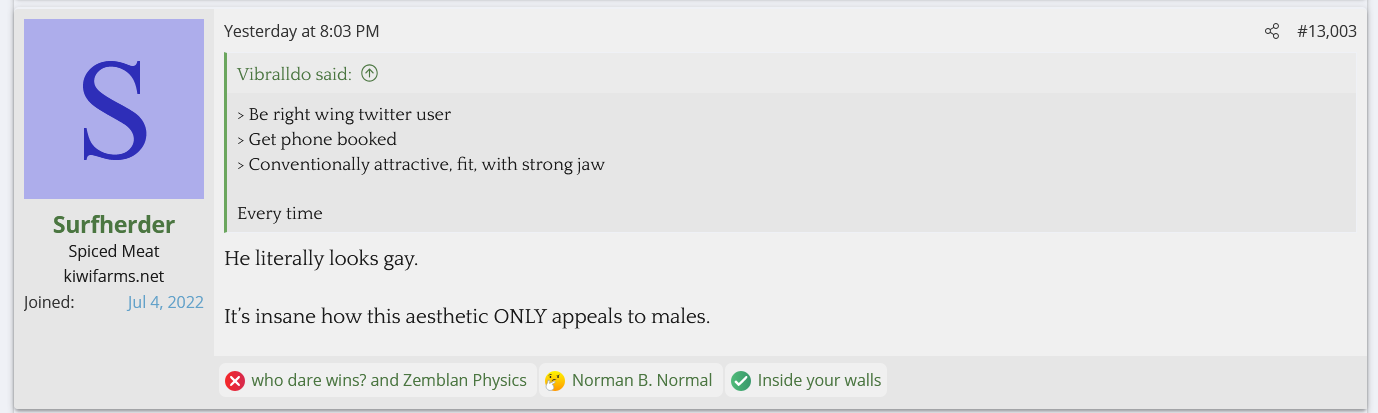Open Surfherder's purple S avatar
This screenshot has width=1378, height=413.
click(x=114, y=109)
